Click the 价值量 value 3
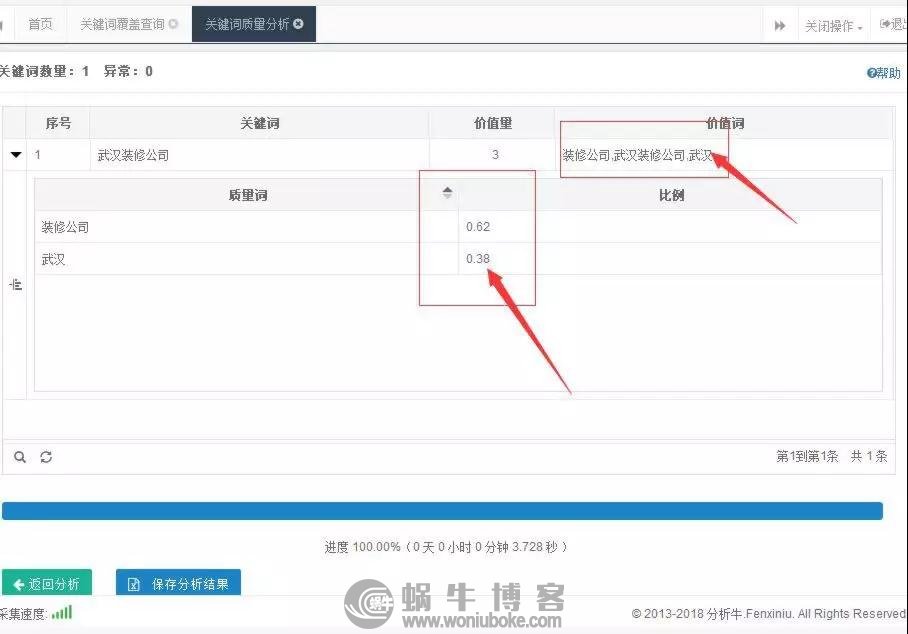 (495, 155)
